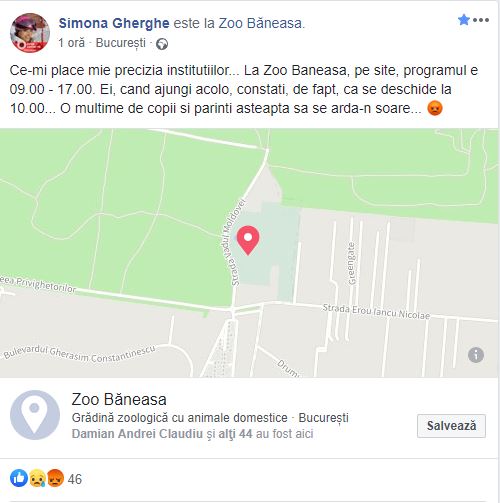The image size is (500, 503).
Task: Click the Salvează button
Action: (x=451, y=426)
